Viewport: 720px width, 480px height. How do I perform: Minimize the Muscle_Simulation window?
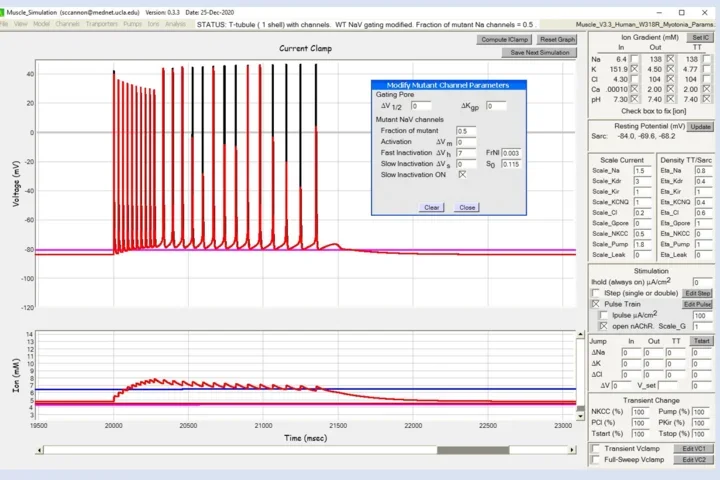click(659, 12)
